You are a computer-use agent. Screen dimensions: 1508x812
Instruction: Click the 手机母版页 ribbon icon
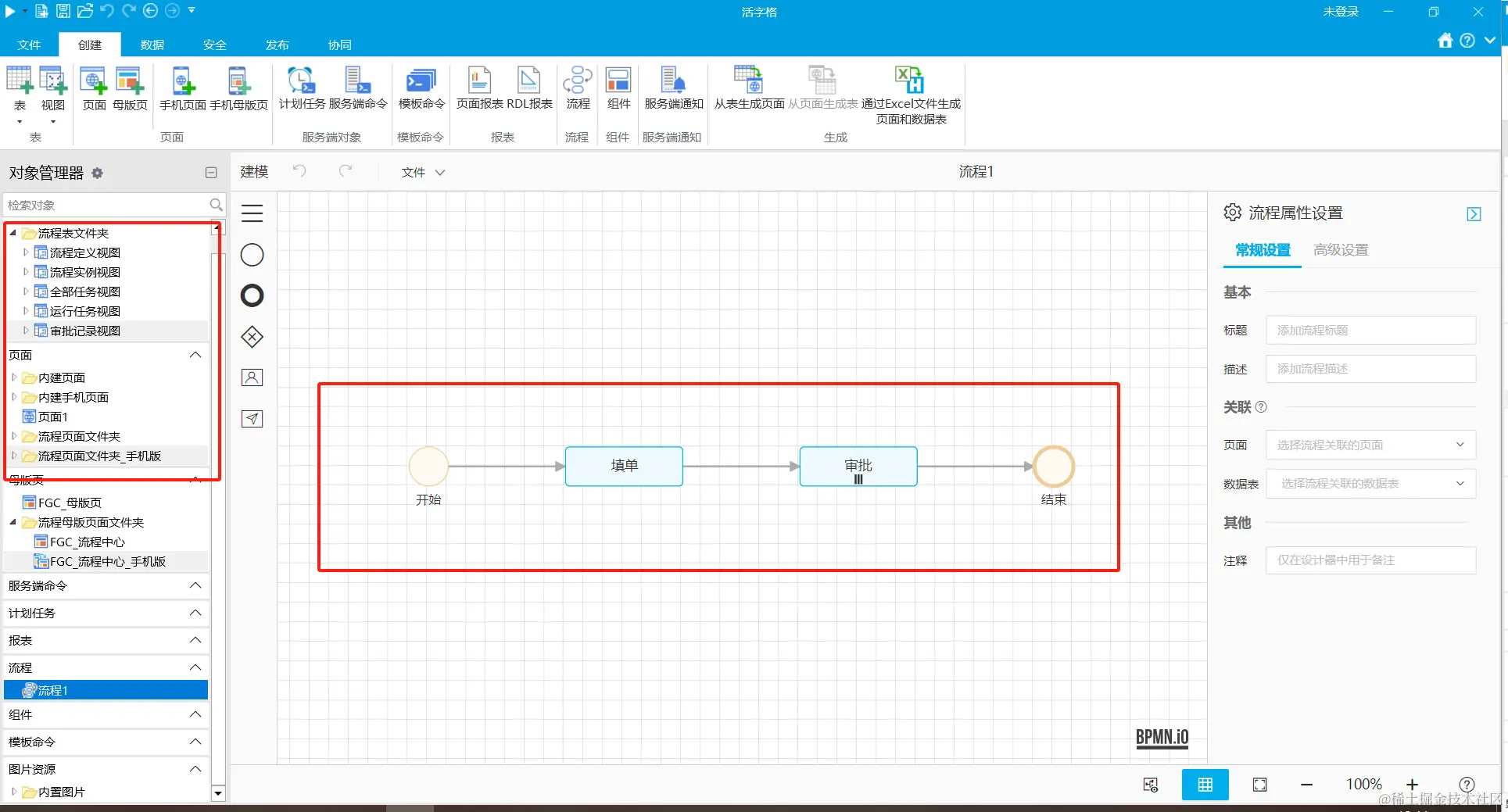tap(238, 80)
